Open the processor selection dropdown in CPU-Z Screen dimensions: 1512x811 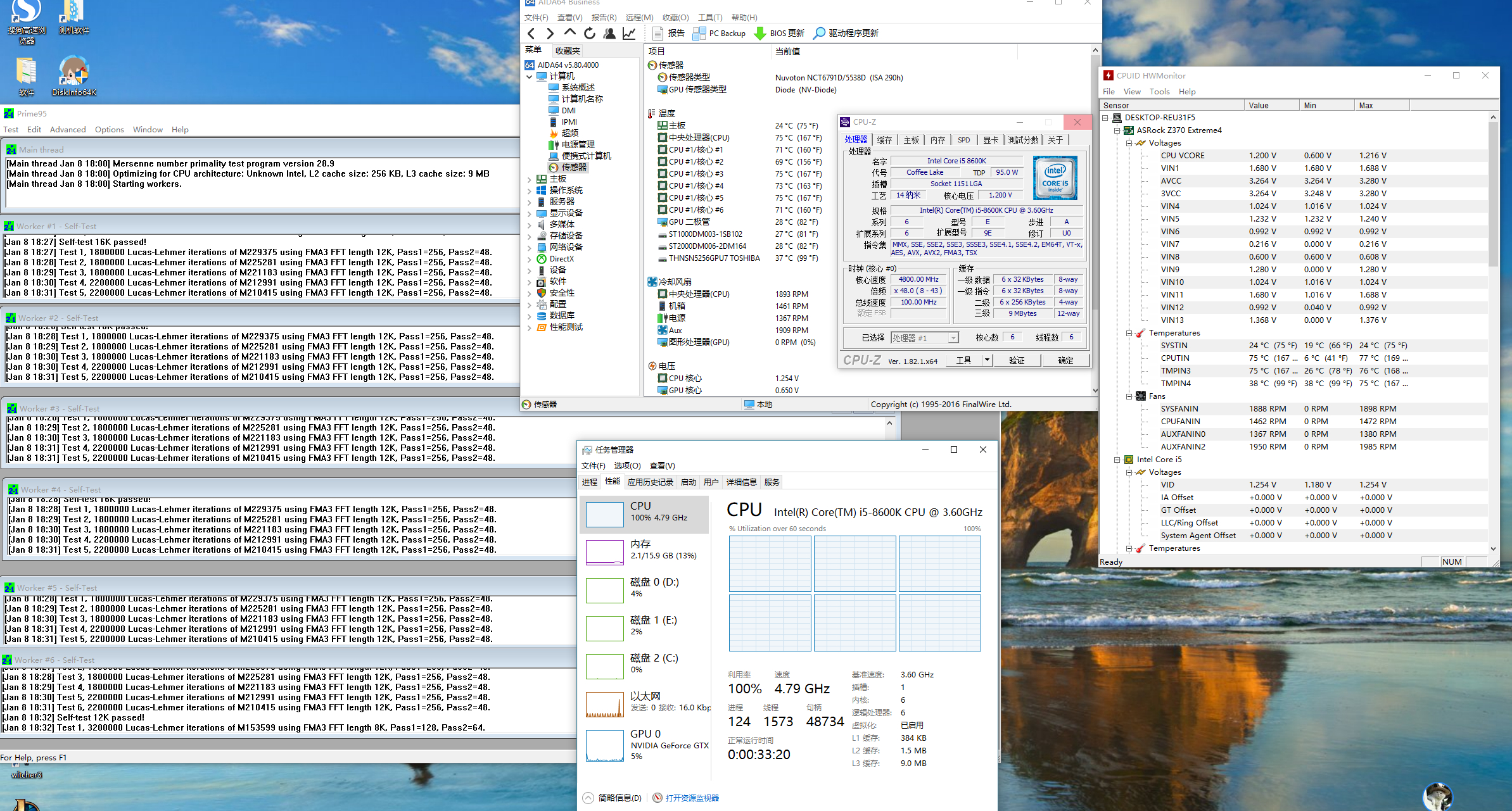coord(953,338)
